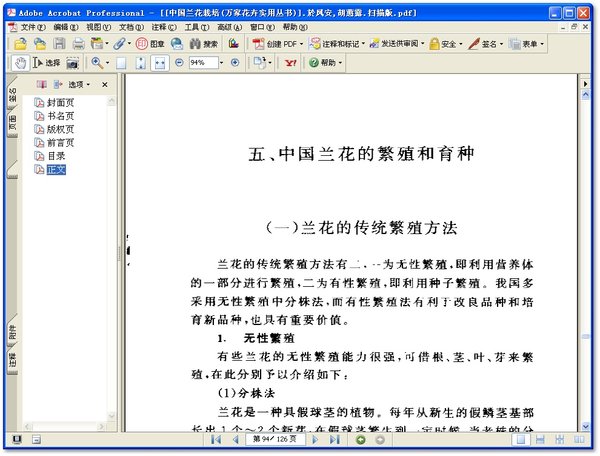The height and width of the screenshot is (456, 600).
Task: Open the 附件 attachments side tab
Action: (x=12, y=332)
